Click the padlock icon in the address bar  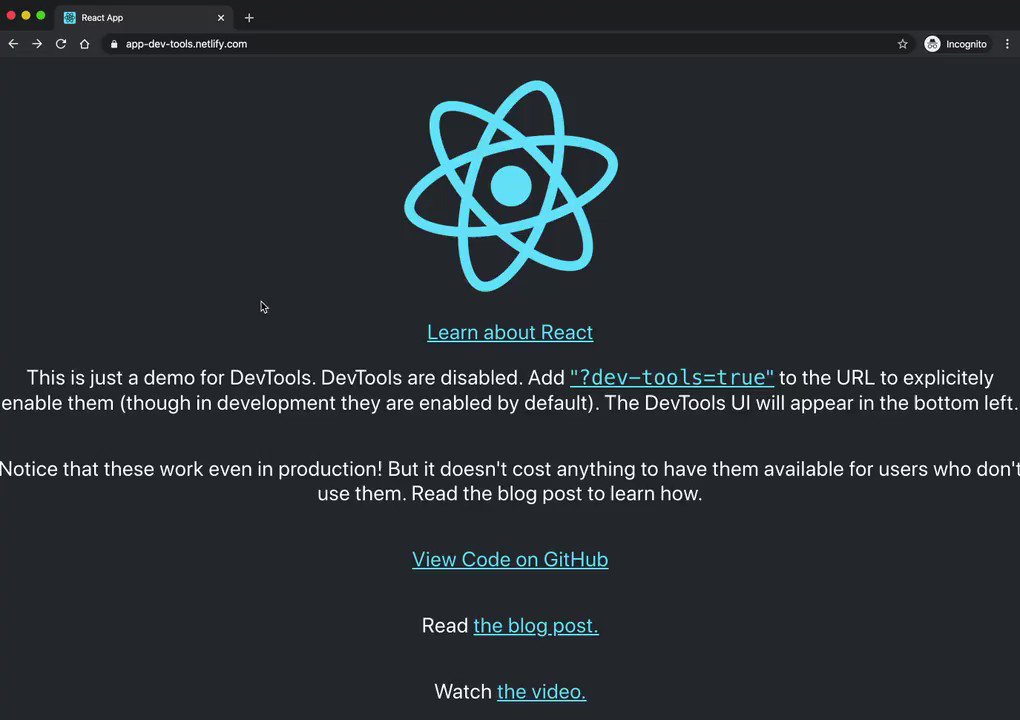[x=113, y=44]
